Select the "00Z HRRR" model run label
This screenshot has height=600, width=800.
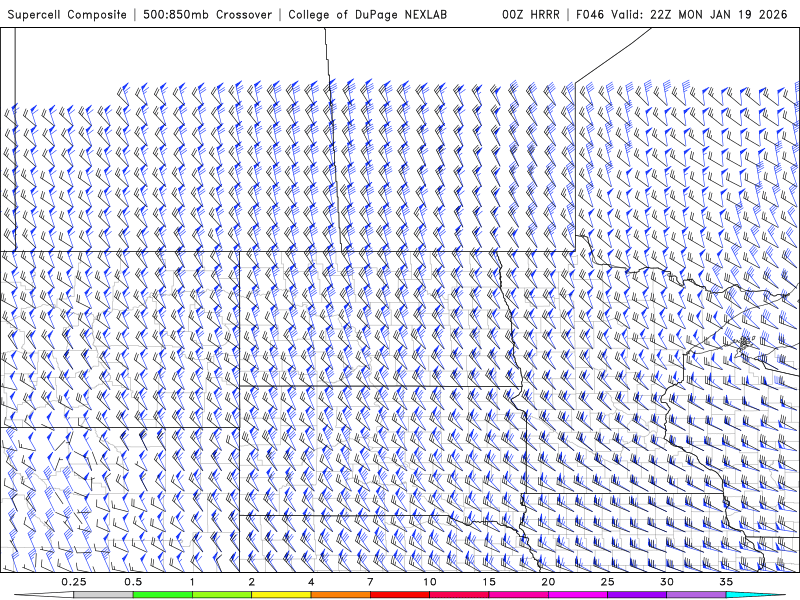click(x=531, y=14)
